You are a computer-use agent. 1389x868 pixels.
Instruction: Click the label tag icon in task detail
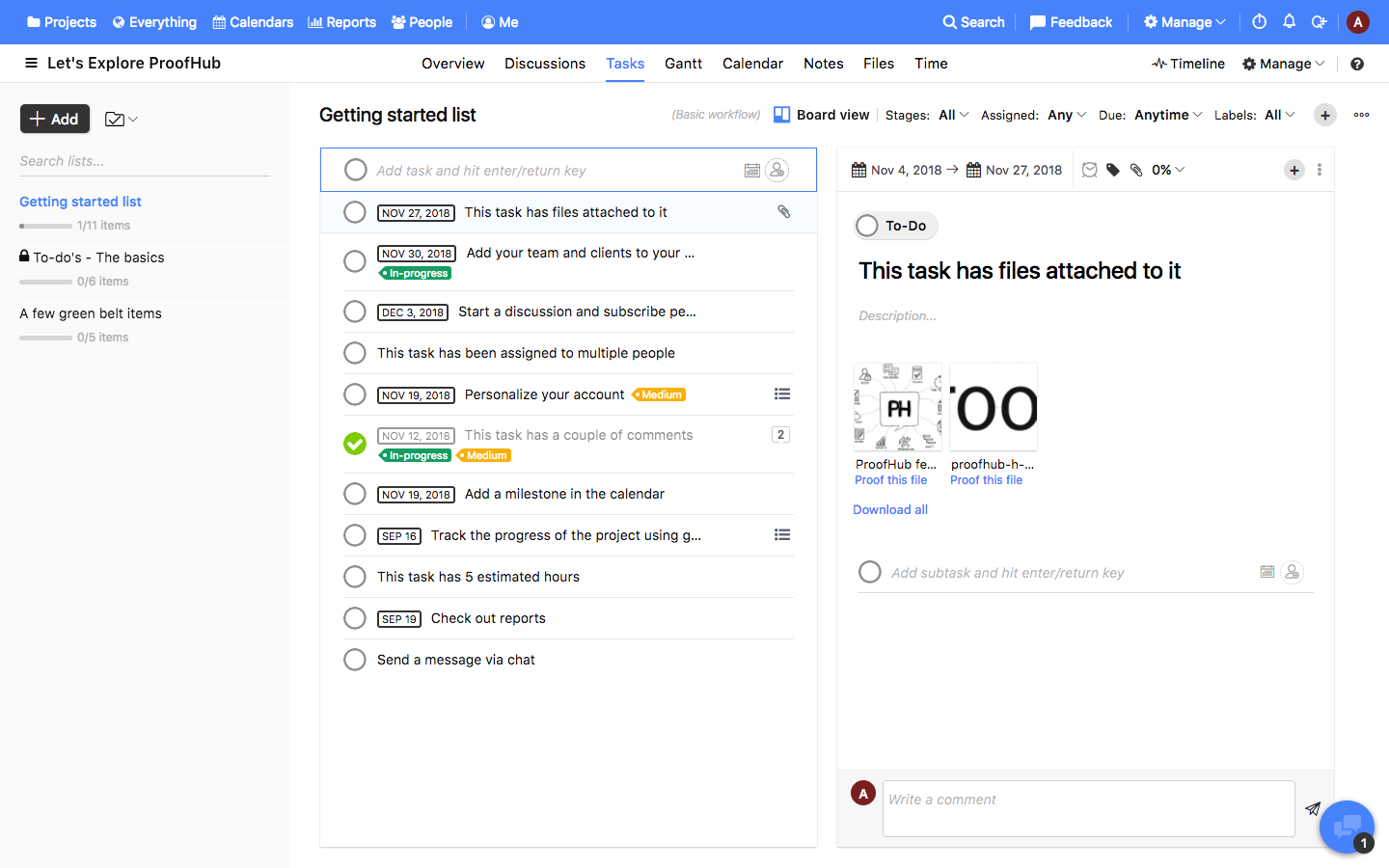[x=1113, y=170]
